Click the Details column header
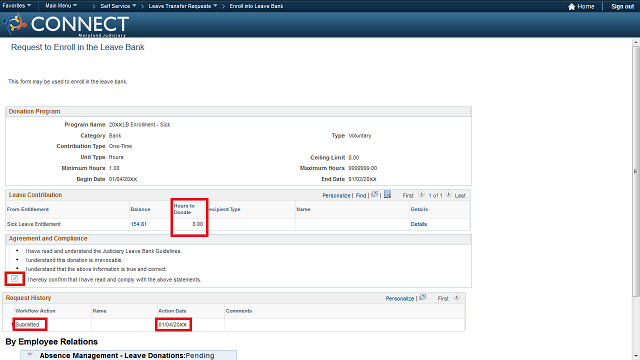The image size is (640, 360). 419,209
